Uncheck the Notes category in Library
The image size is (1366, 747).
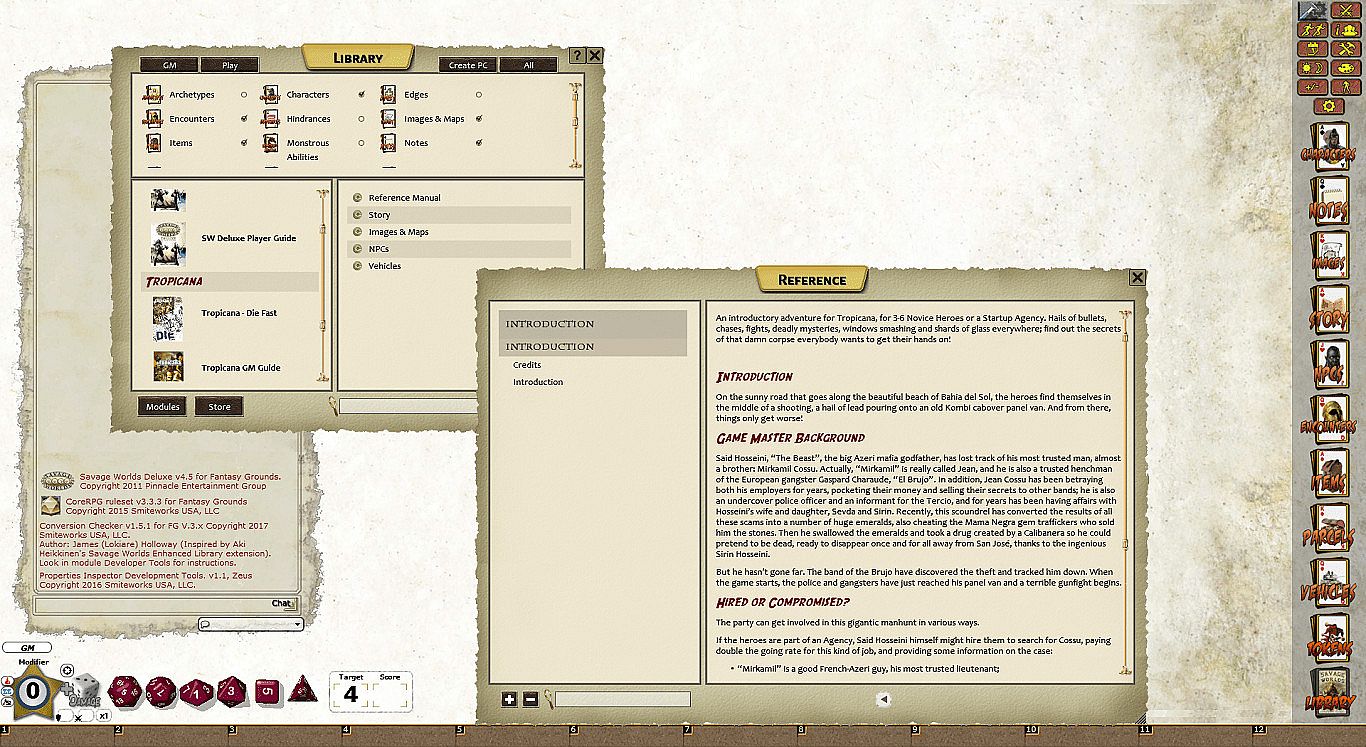pos(478,143)
